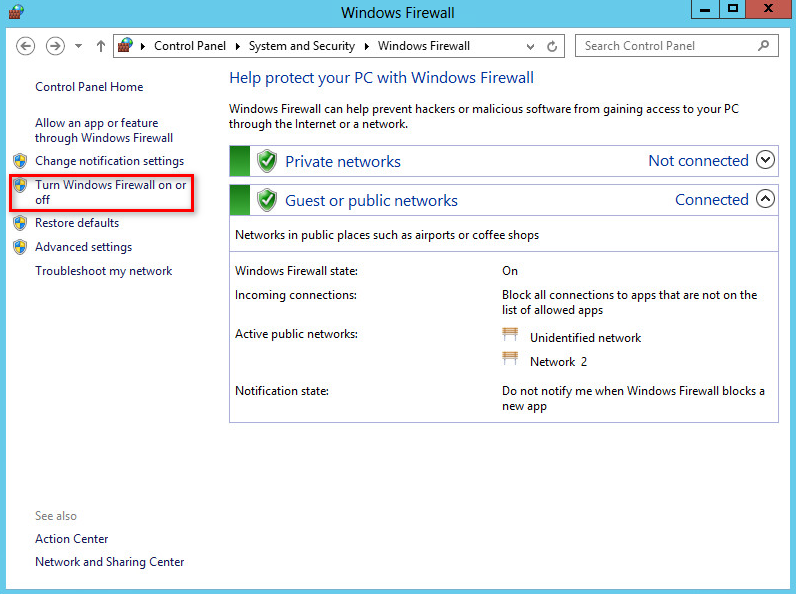Select System and Security in the breadcrumb
The width and height of the screenshot is (796, 594).
pyautogui.click(x=302, y=46)
